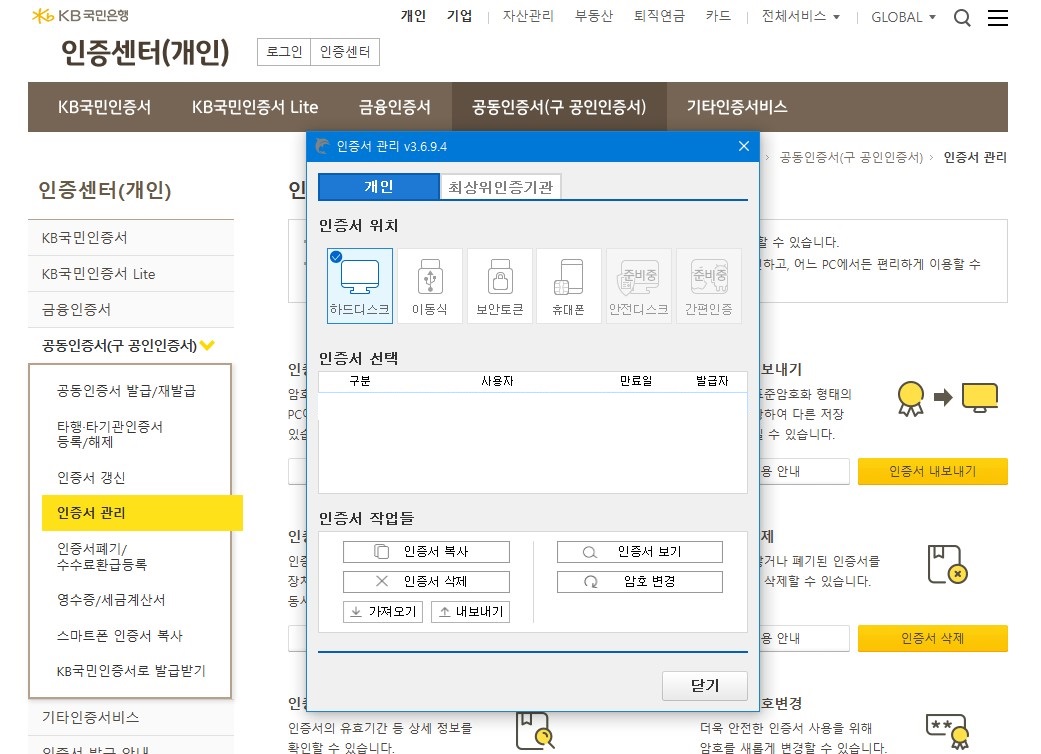The width and height of the screenshot is (1041, 754).
Task: Go to 카드 in top menu
Action: click(x=718, y=16)
